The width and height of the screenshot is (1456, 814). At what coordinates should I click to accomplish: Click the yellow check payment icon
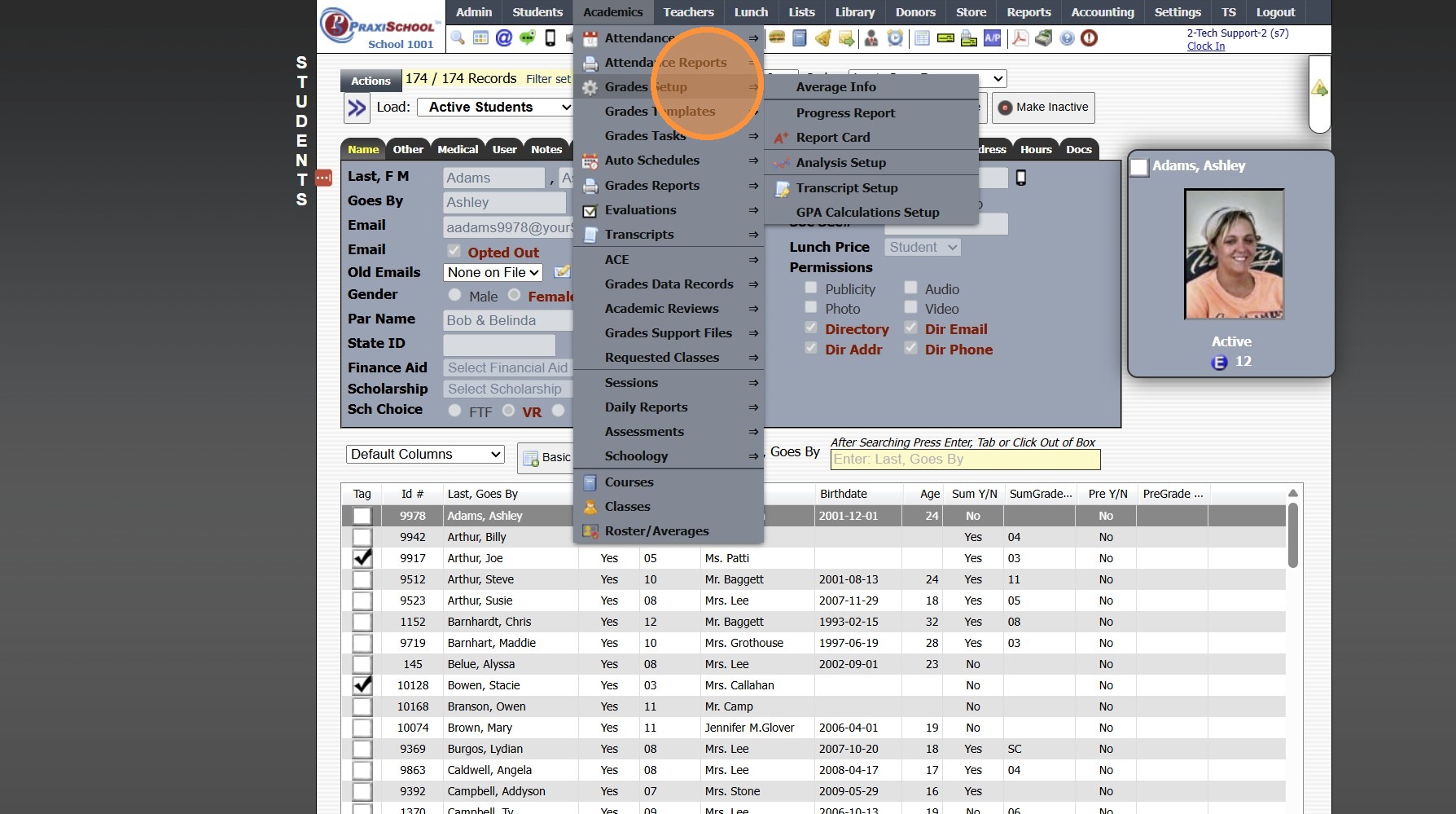point(945,37)
